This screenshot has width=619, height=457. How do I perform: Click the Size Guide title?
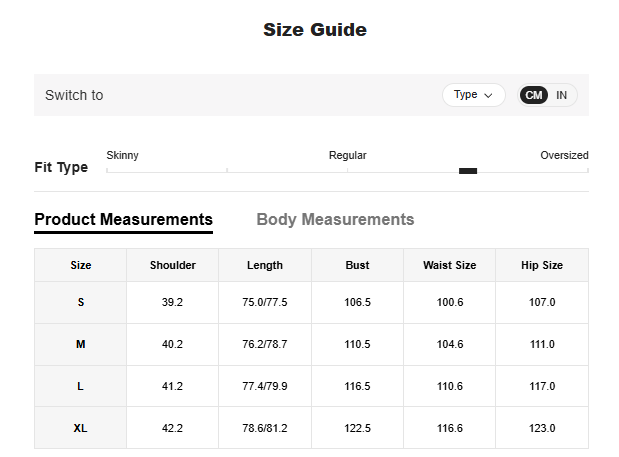pyautogui.click(x=315, y=30)
